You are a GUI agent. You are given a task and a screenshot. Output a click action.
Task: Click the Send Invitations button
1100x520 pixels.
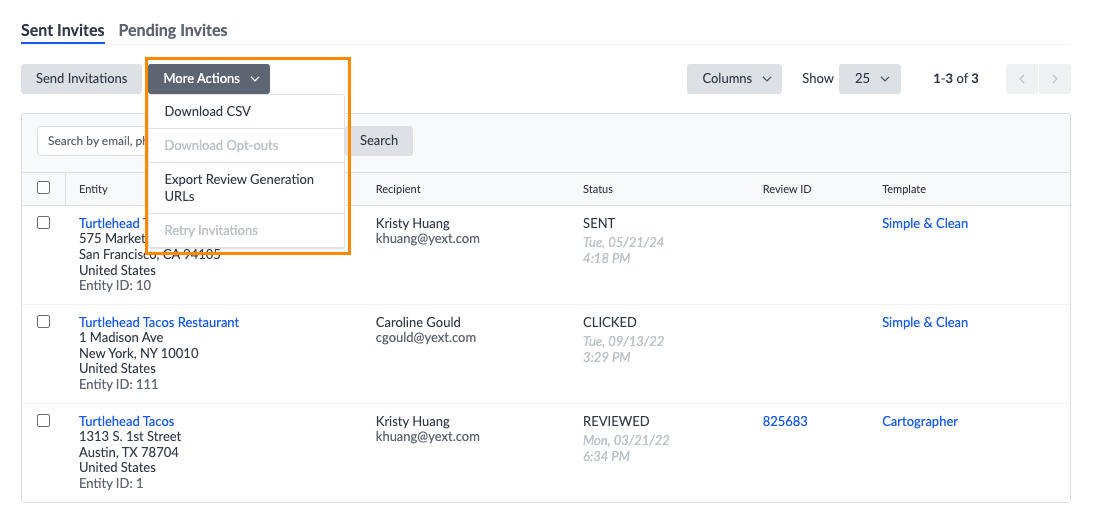point(81,79)
